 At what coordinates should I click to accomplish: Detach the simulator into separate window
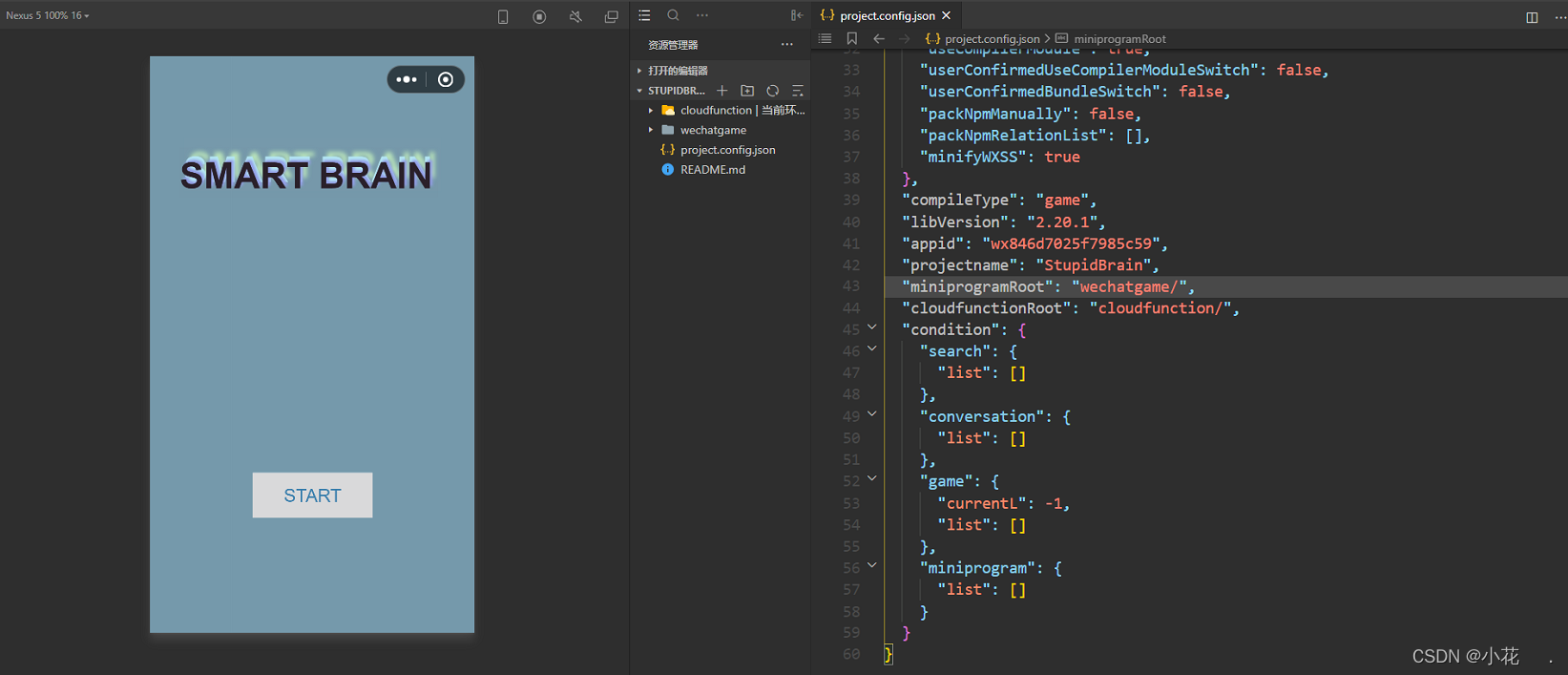612,16
